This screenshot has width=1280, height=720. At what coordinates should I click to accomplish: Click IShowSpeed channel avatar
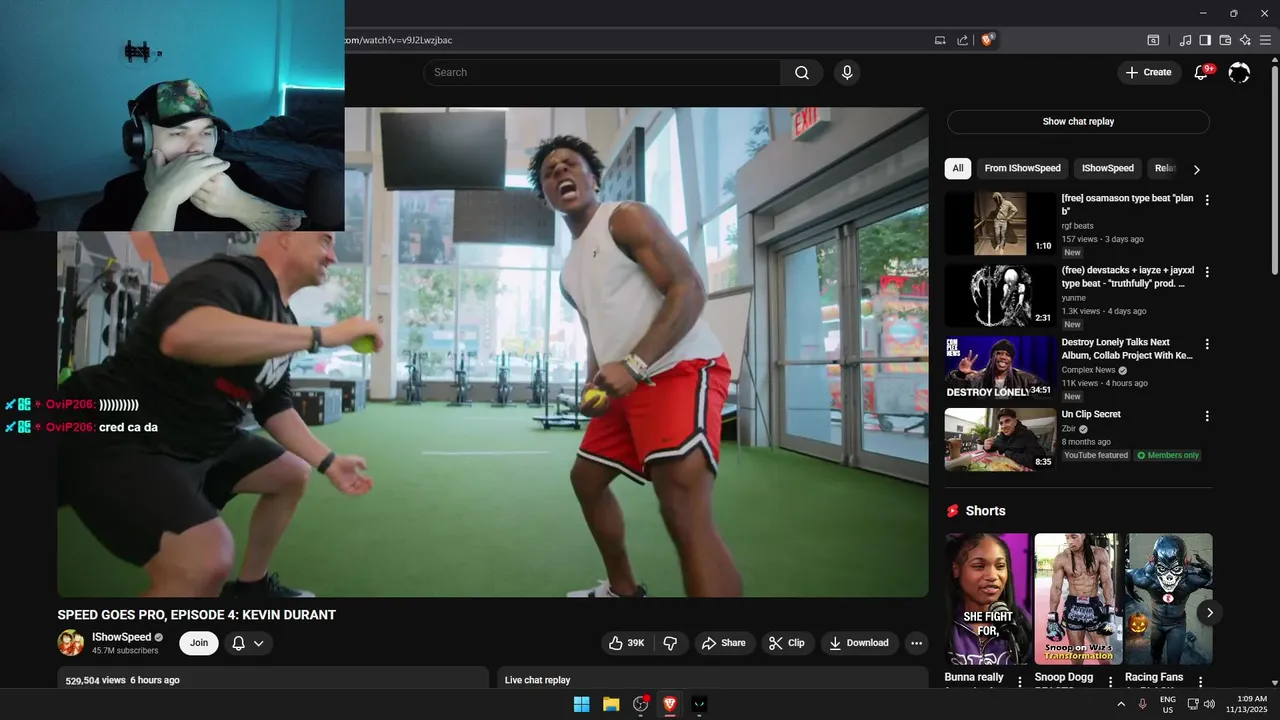[71, 643]
